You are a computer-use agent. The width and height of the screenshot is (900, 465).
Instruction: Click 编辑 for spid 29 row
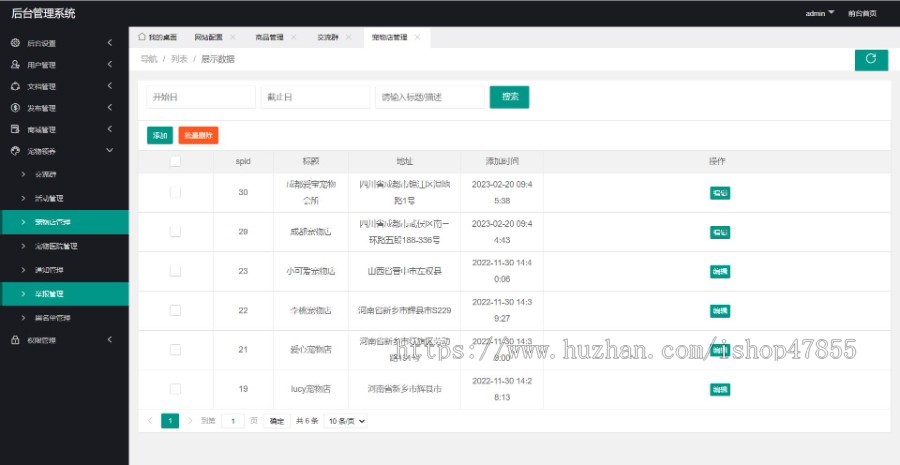(720, 232)
